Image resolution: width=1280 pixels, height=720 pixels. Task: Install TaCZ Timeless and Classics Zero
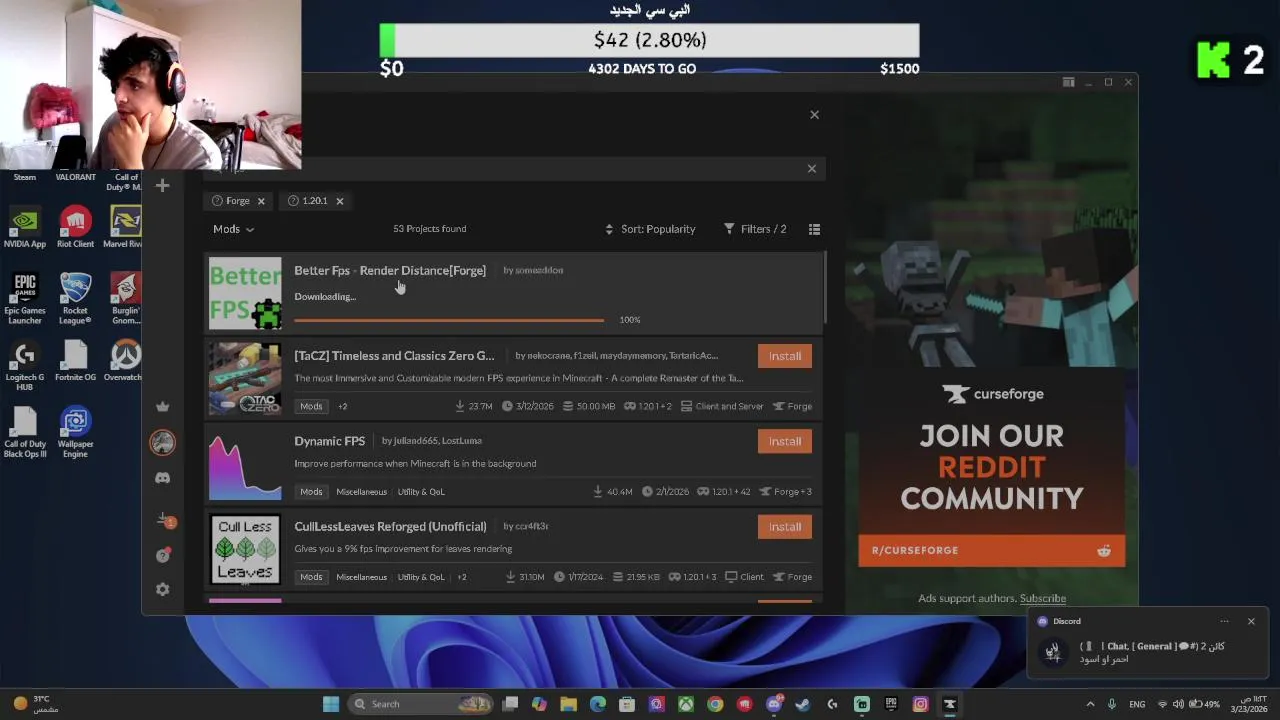[785, 356]
